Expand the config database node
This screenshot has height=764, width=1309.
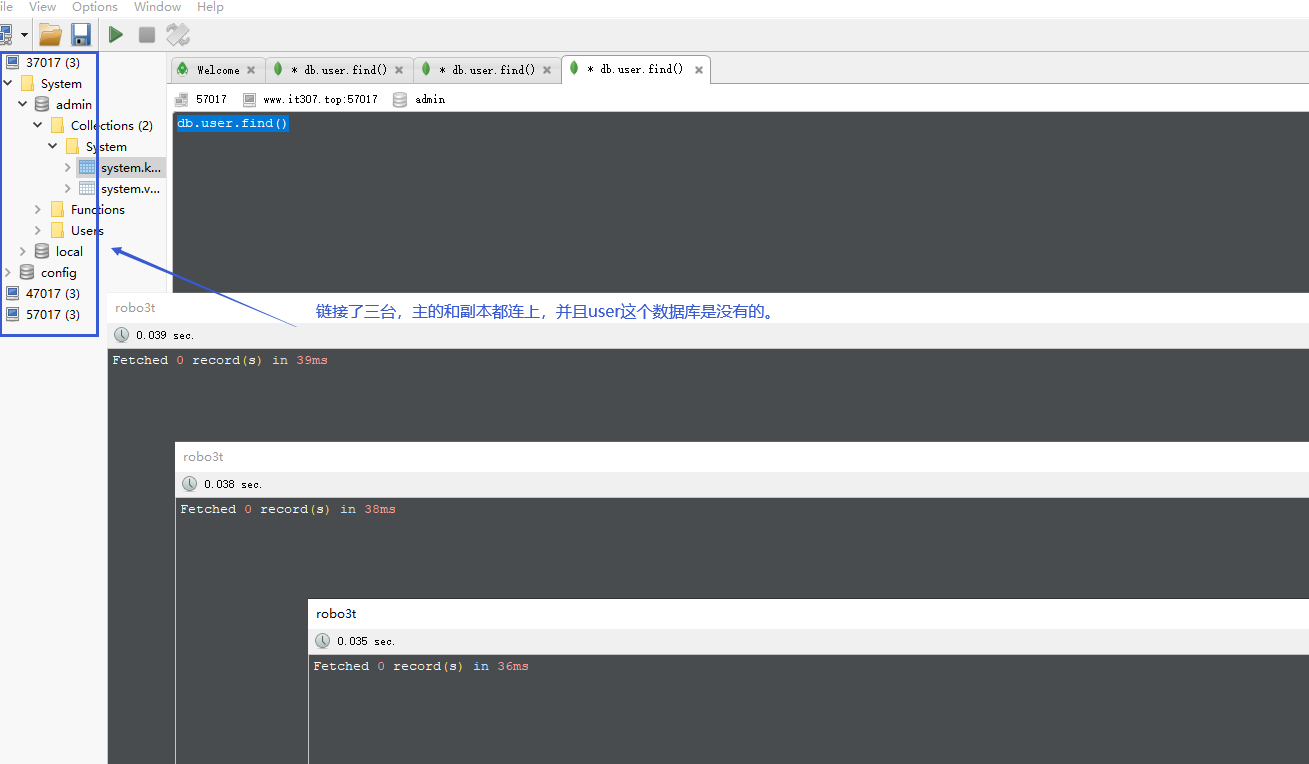coord(8,273)
